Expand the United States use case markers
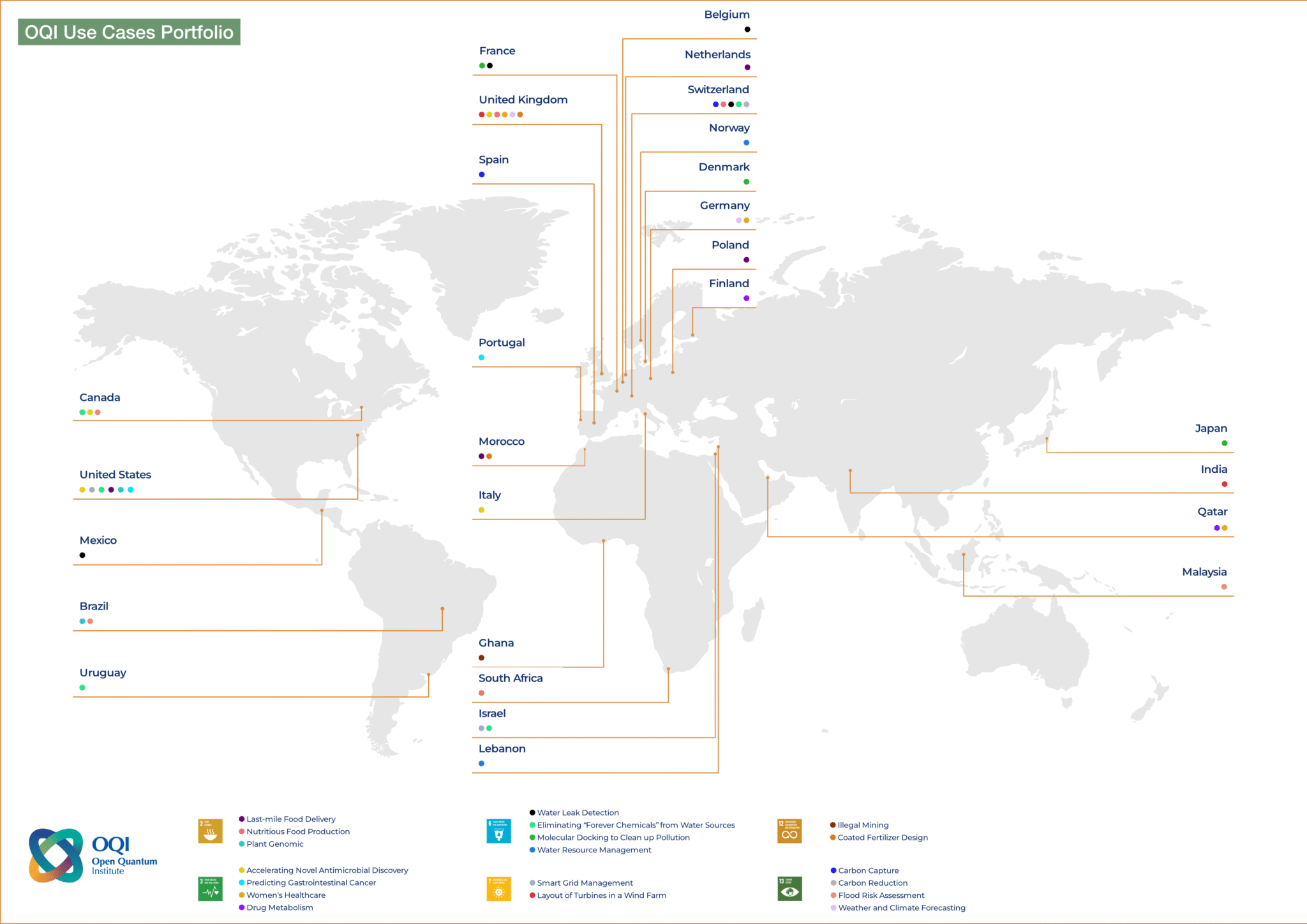This screenshot has width=1307, height=924. point(106,489)
